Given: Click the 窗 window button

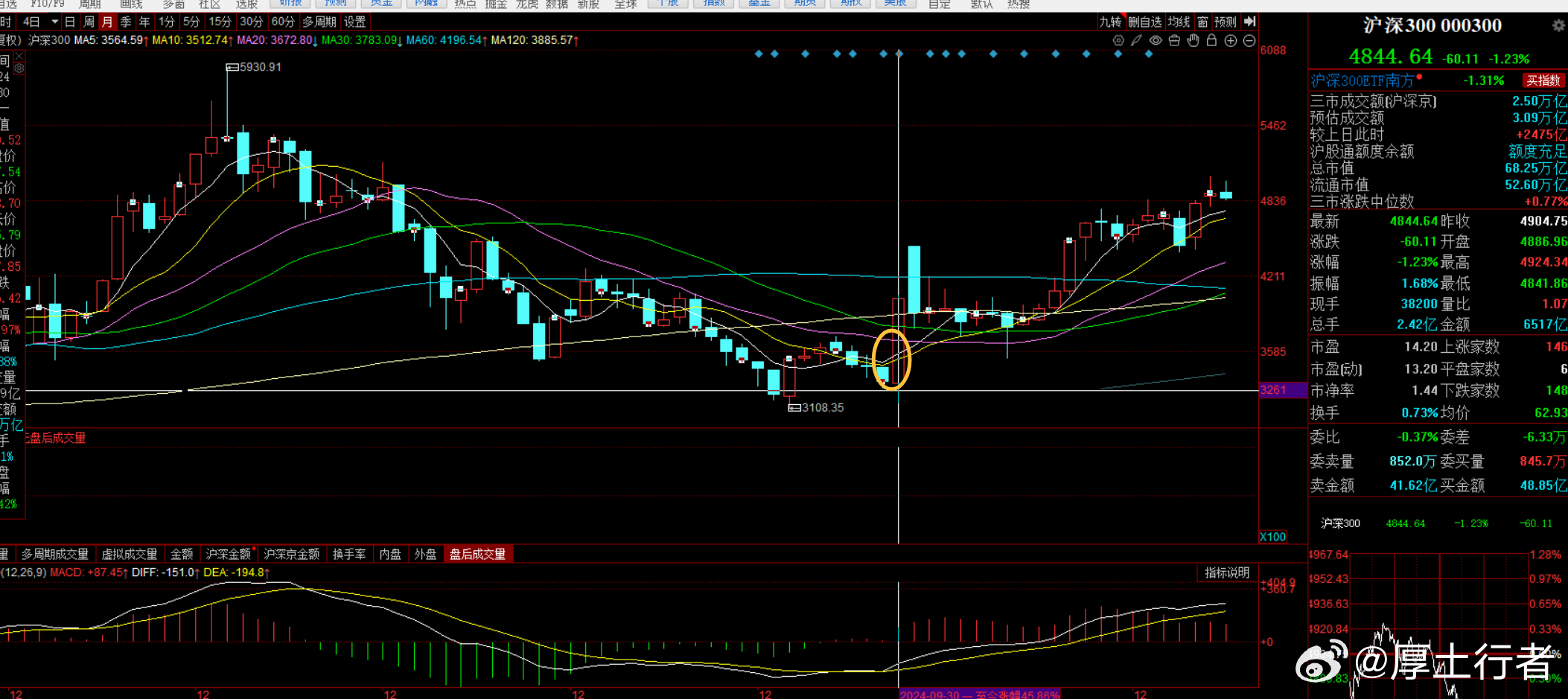Looking at the screenshot, I should click(1202, 22).
